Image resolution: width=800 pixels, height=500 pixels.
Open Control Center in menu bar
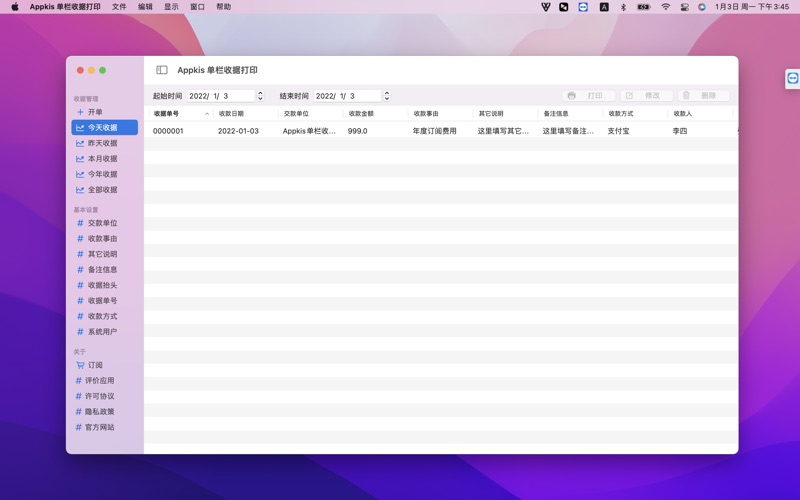tap(685, 7)
